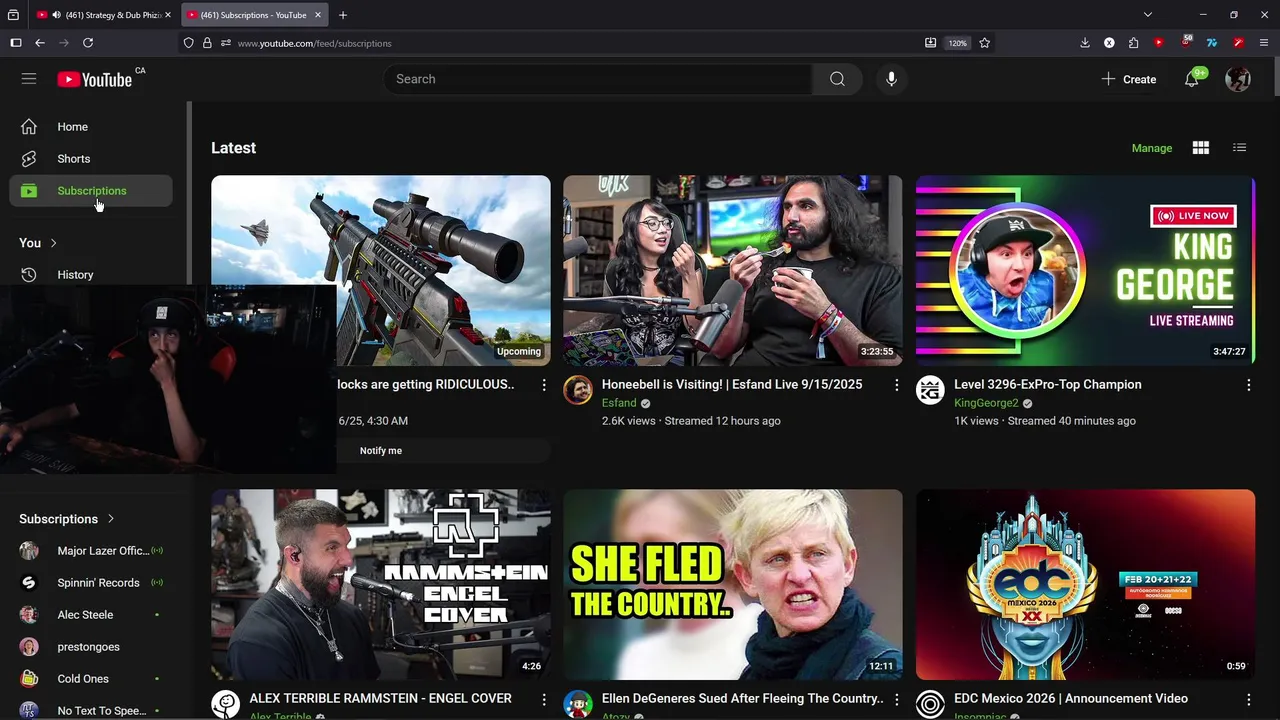The width and height of the screenshot is (1280, 720).
Task: Open Alec Steele subscription channel
Action: 91,615
